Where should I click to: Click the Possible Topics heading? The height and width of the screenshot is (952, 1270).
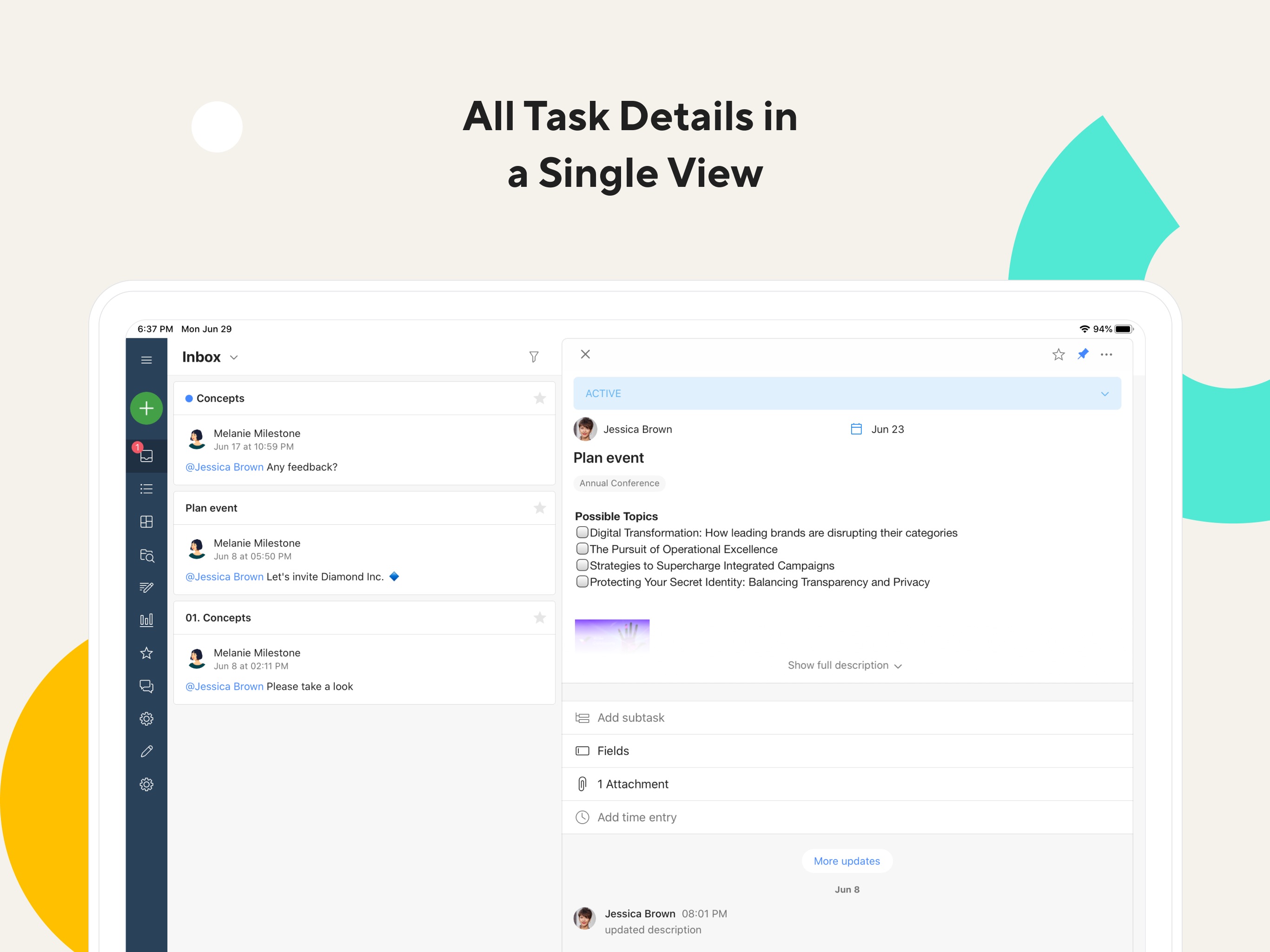point(616,516)
